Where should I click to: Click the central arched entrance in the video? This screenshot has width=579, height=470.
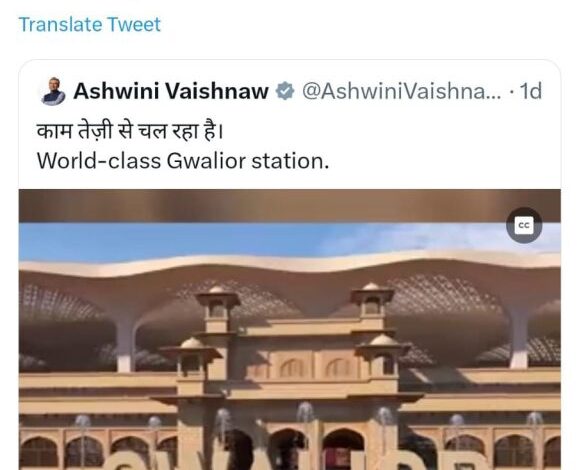pyautogui.click(x=343, y=449)
